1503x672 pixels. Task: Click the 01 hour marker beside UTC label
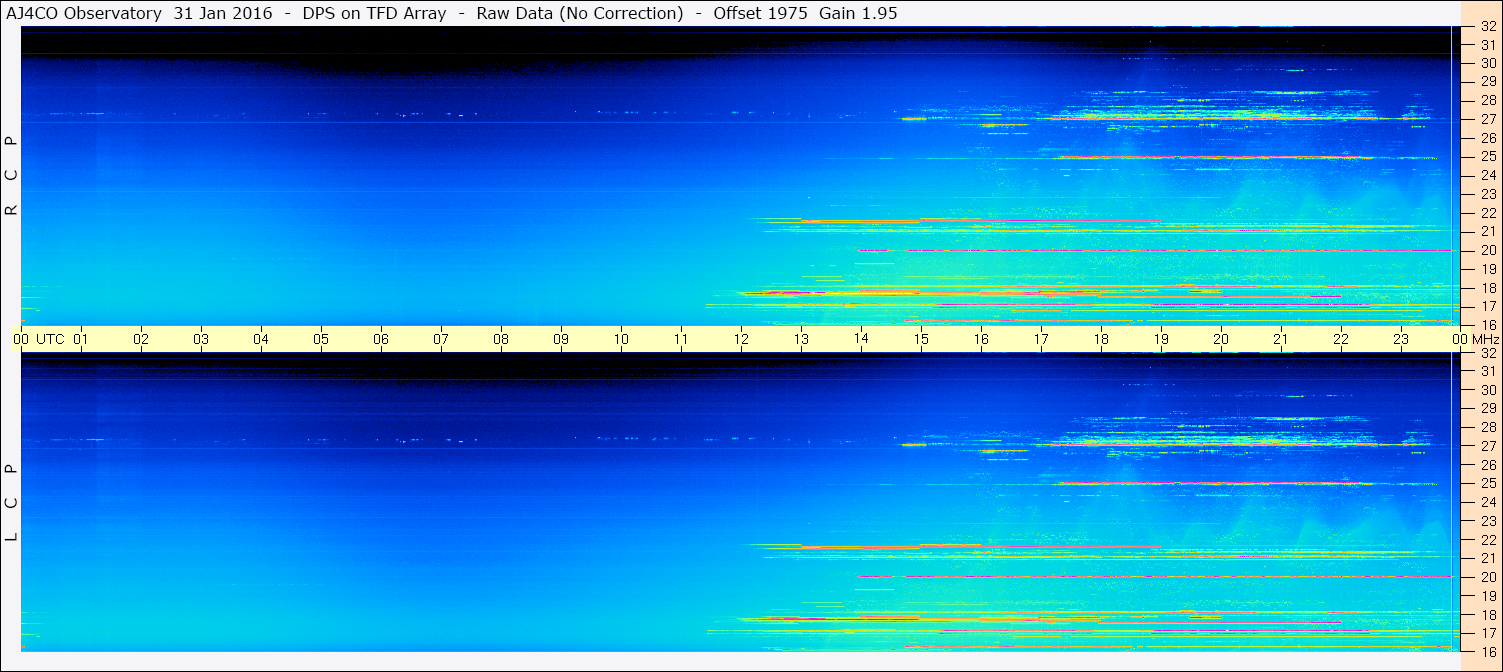coord(81,339)
